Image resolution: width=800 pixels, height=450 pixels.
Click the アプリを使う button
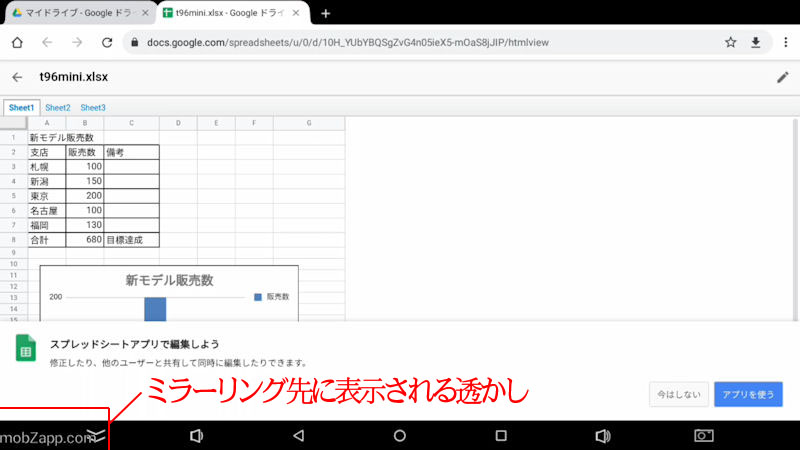(748, 394)
